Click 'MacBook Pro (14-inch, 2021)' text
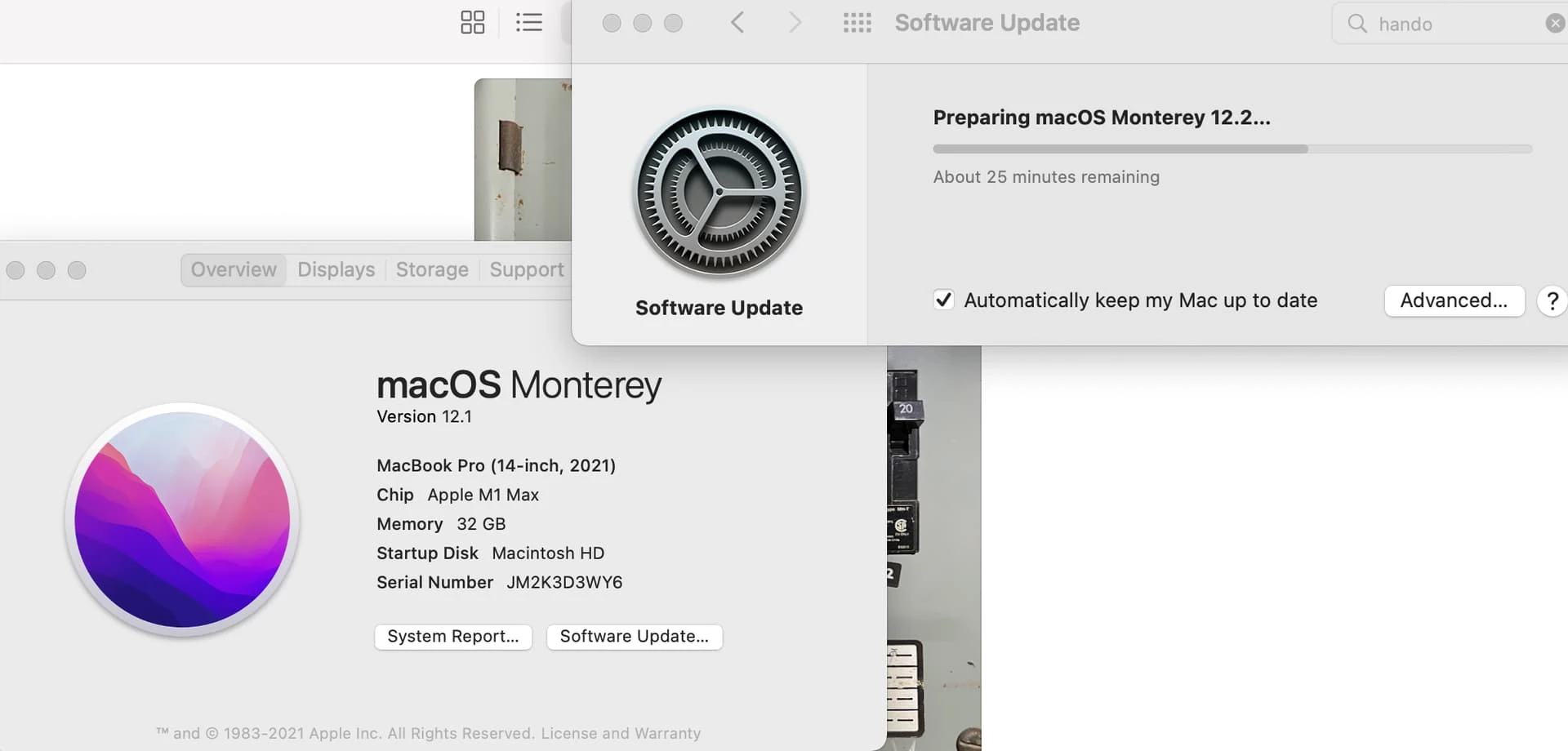The width and height of the screenshot is (1568, 751). point(496,465)
